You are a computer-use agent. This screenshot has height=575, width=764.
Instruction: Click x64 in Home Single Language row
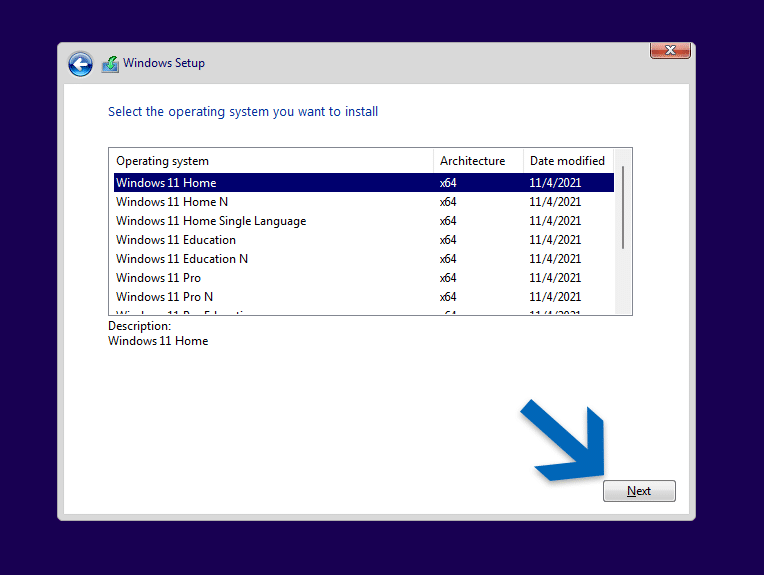(448, 221)
